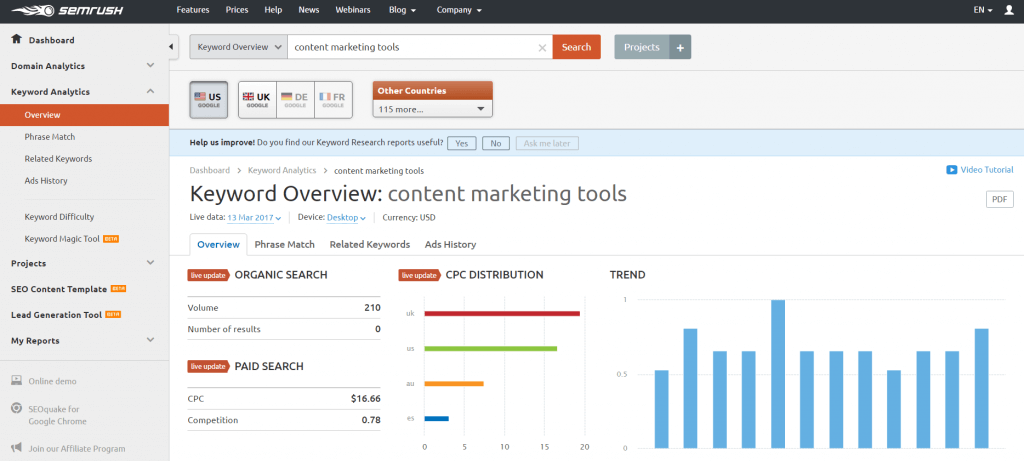1024x461 pixels.
Task: Click the Online demo monitor icon
Action: click(x=17, y=381)
